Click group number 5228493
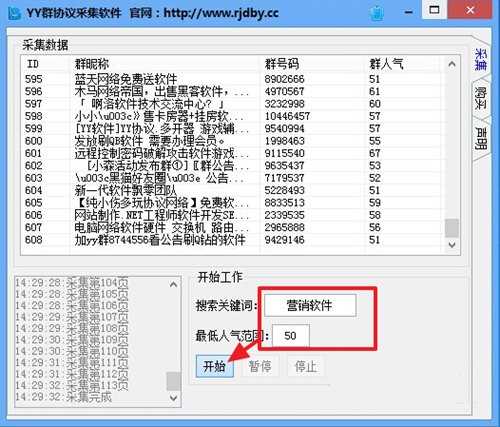Image resolution: width=500 pixels, height=427 pixels. point(284,190)
